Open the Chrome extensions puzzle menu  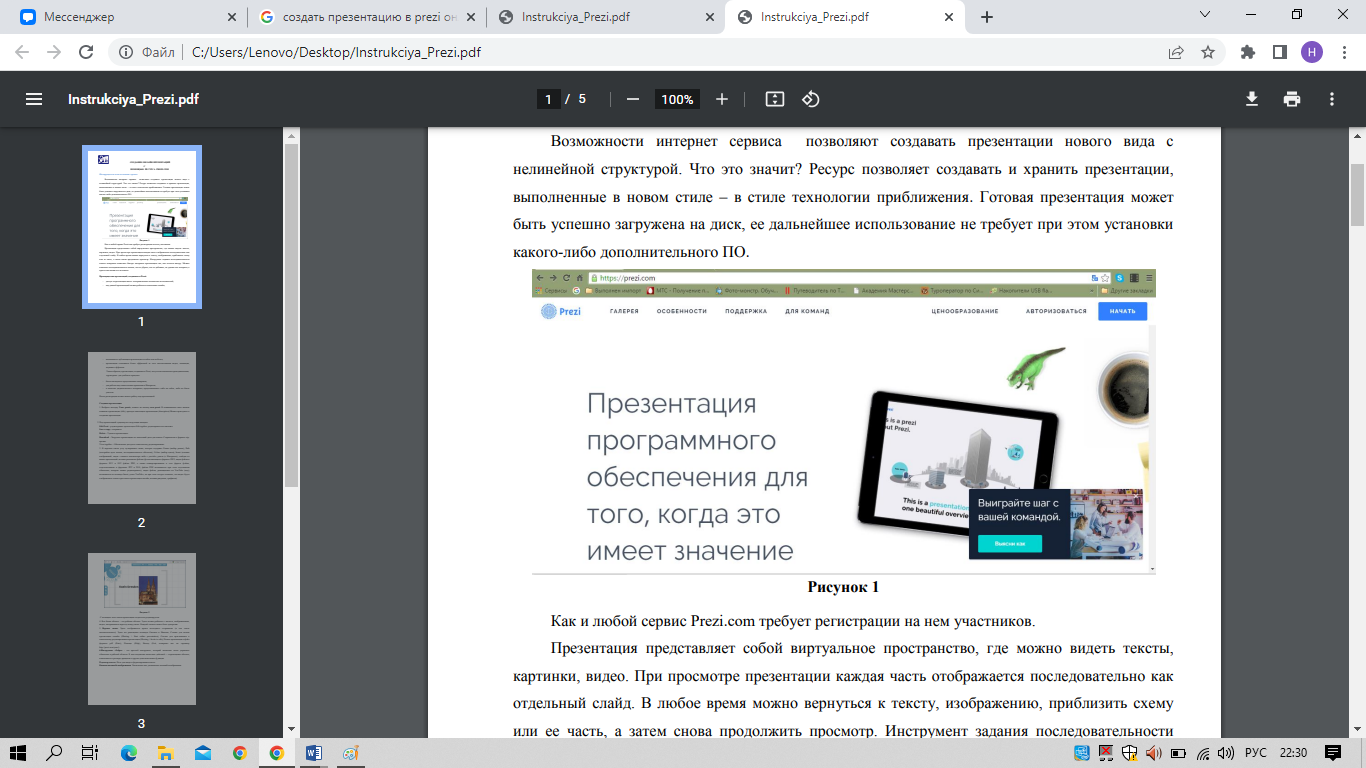(x=1247, y=52)
